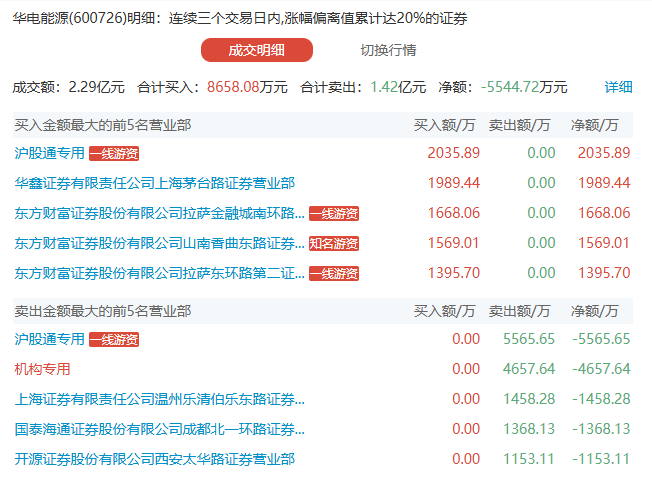Click the 卖出金额最大的前5名营业部 header
The height and width of the screenshot is (478, 652).
(x=103, y=311)
